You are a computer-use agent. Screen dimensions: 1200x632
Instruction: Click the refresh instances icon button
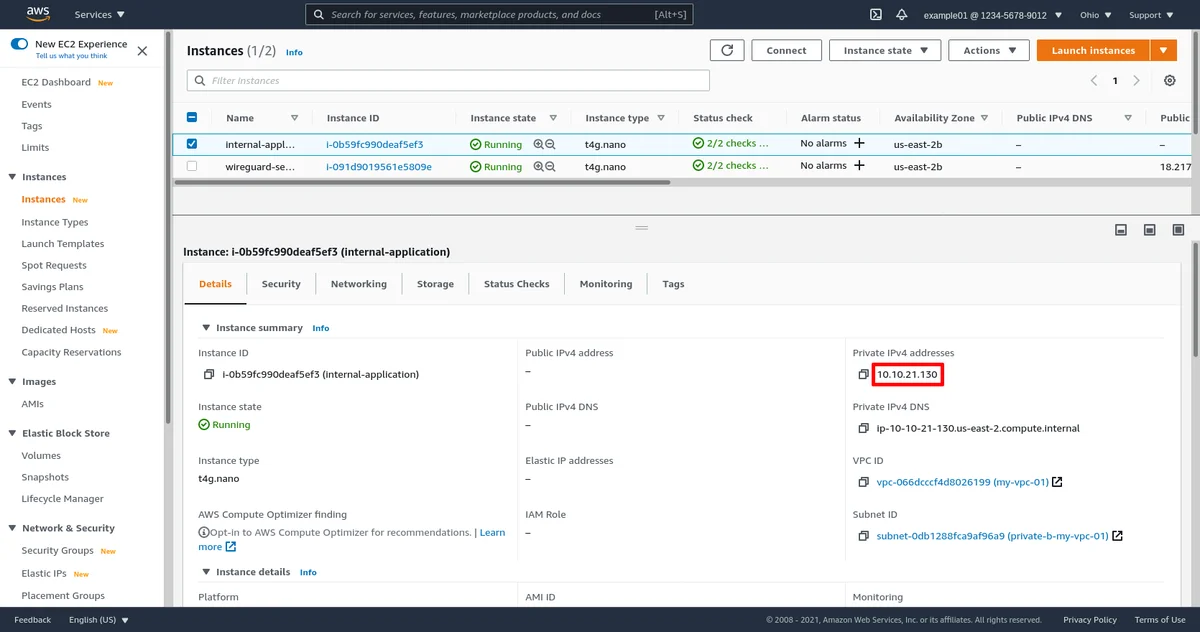(x=727, y=51)
